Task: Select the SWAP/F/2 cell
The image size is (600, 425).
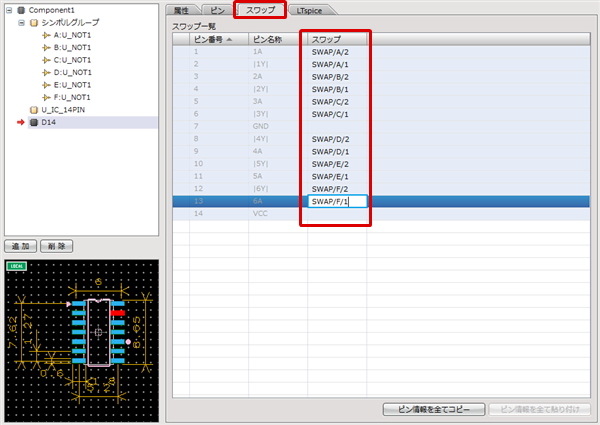Action: [337, 189]
